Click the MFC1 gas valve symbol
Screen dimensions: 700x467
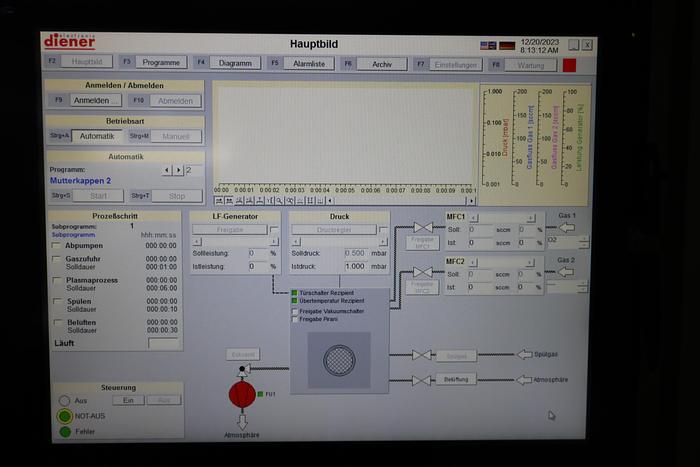(x=422, y=228)
